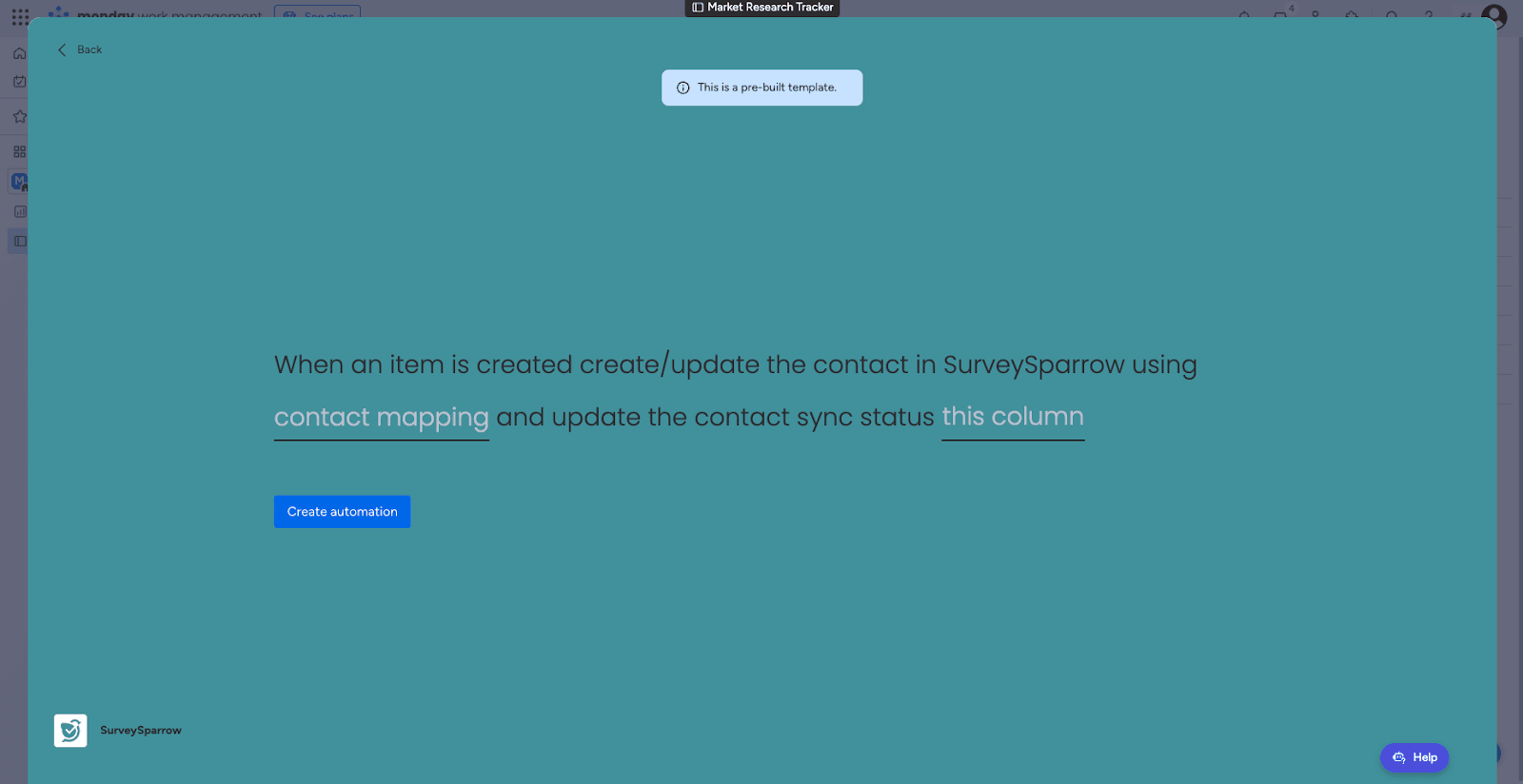Viewport: 1523px width, 784px height.
Task: Open the contact mapping field
Action: 381,418
